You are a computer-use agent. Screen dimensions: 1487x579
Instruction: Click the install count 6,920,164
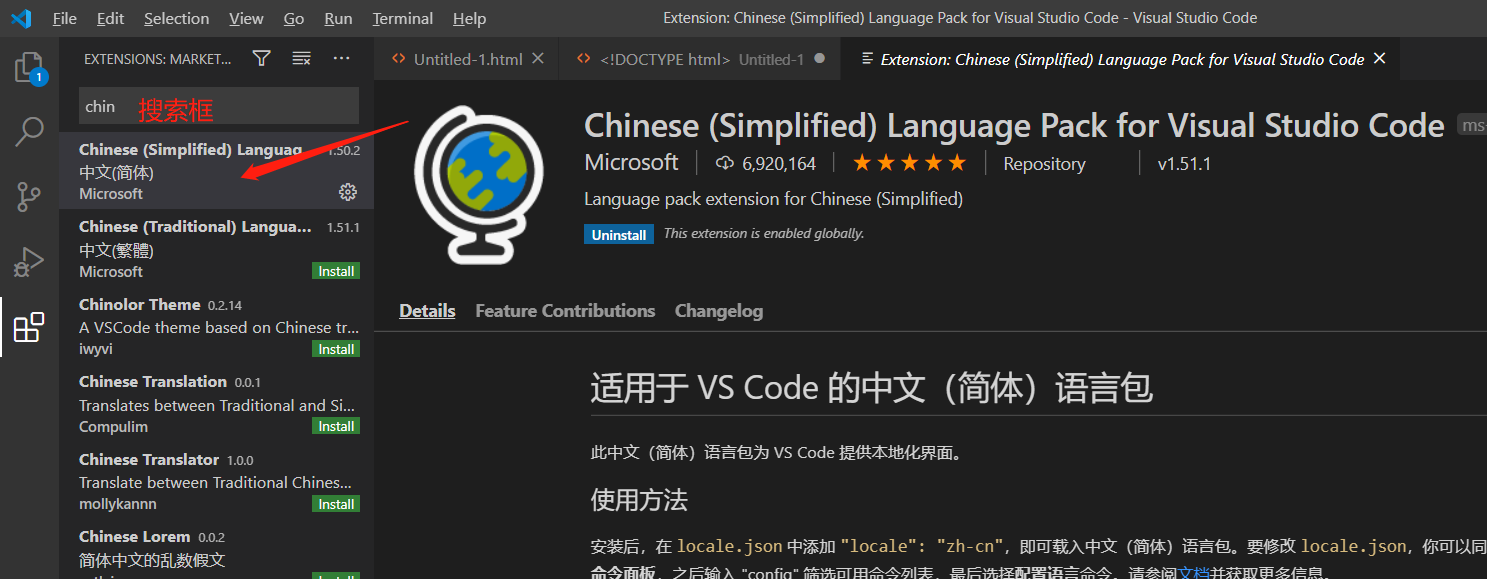click(x=766, y=163)
